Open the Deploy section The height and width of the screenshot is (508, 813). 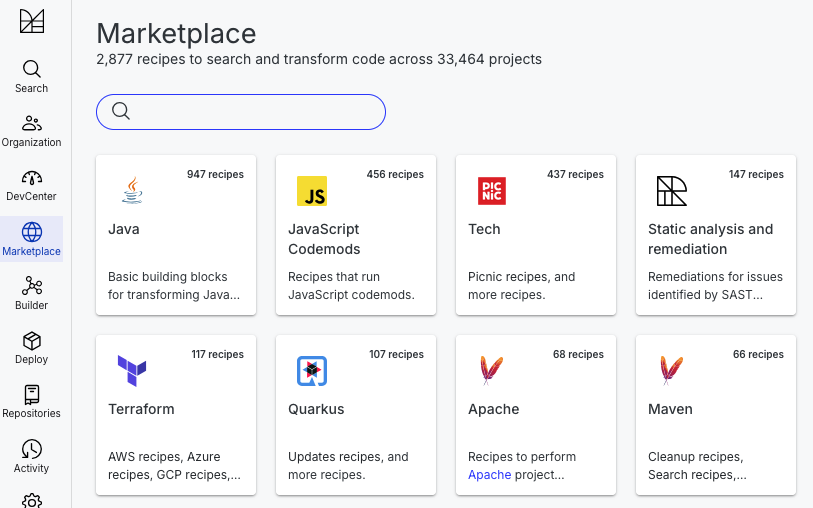[32, 348]
